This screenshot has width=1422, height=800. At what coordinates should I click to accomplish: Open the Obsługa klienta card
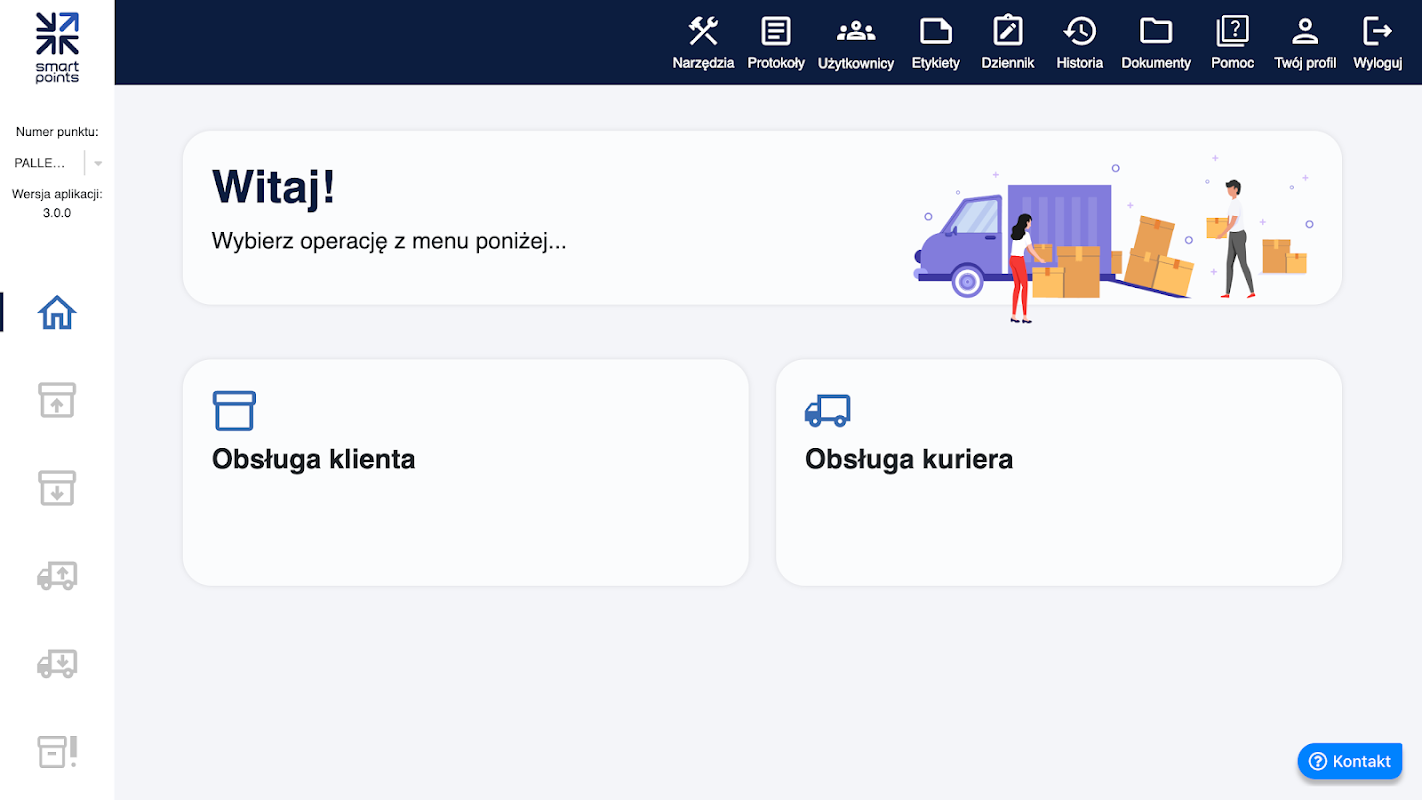(x=465, y=472)
